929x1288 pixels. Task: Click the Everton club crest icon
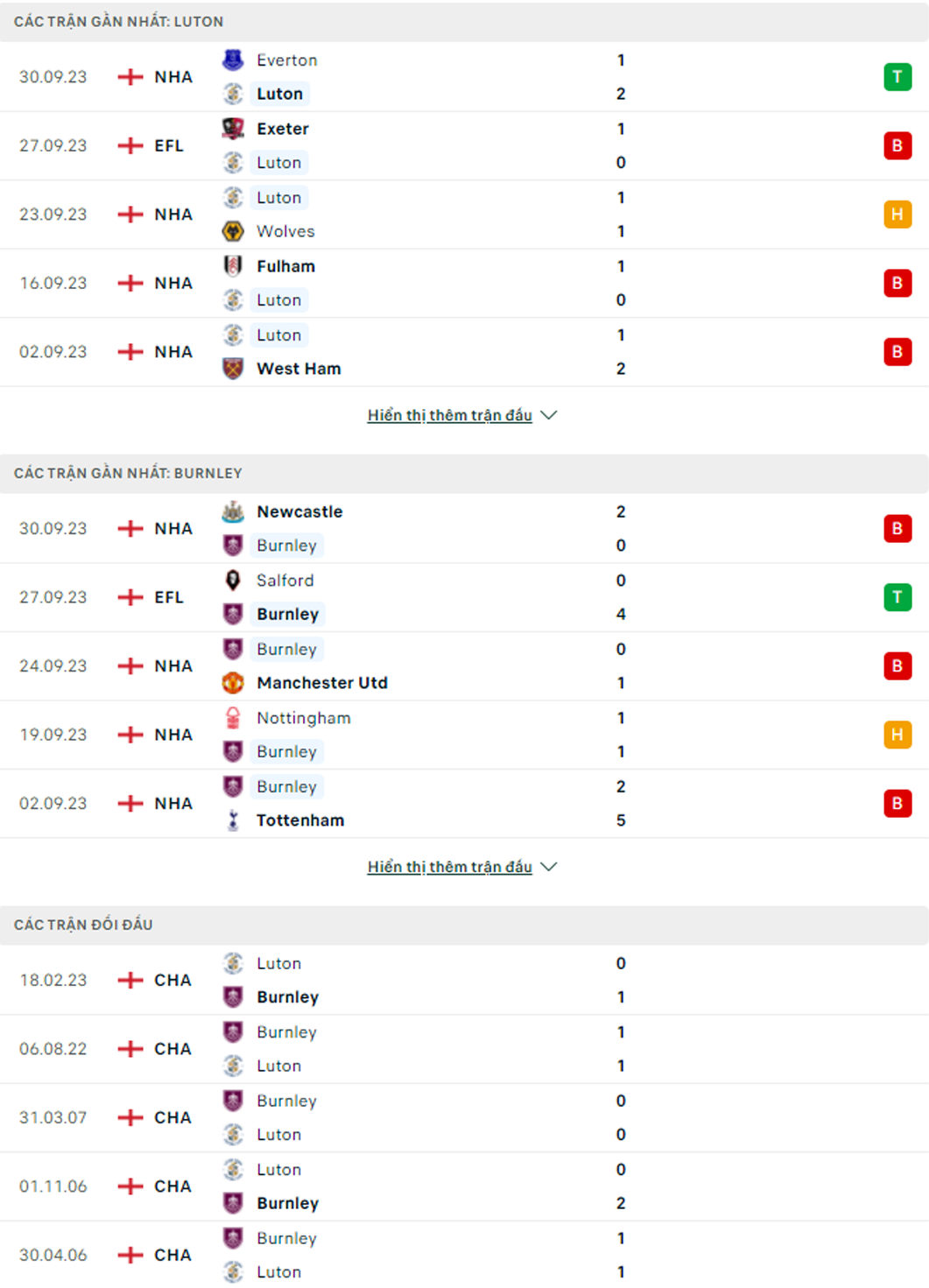point(233,60)
